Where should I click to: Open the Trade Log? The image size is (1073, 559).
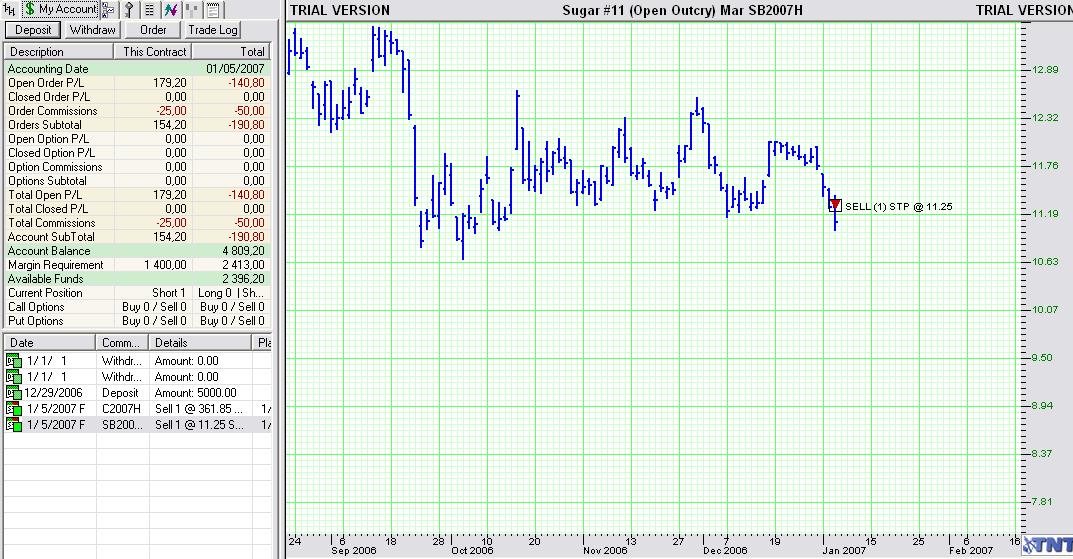pos(213,30)
